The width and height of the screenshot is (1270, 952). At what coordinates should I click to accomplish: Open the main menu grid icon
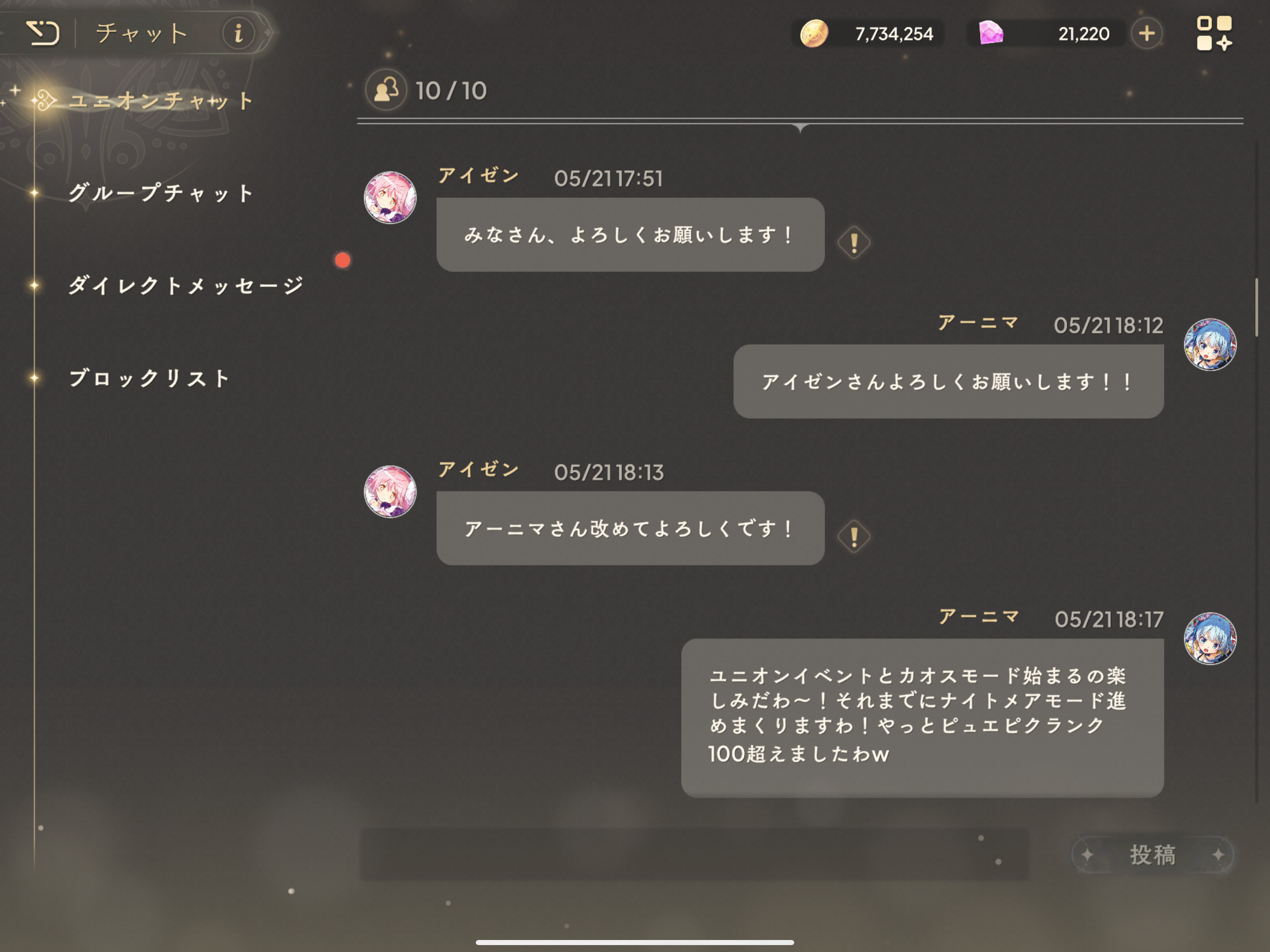1214,33
